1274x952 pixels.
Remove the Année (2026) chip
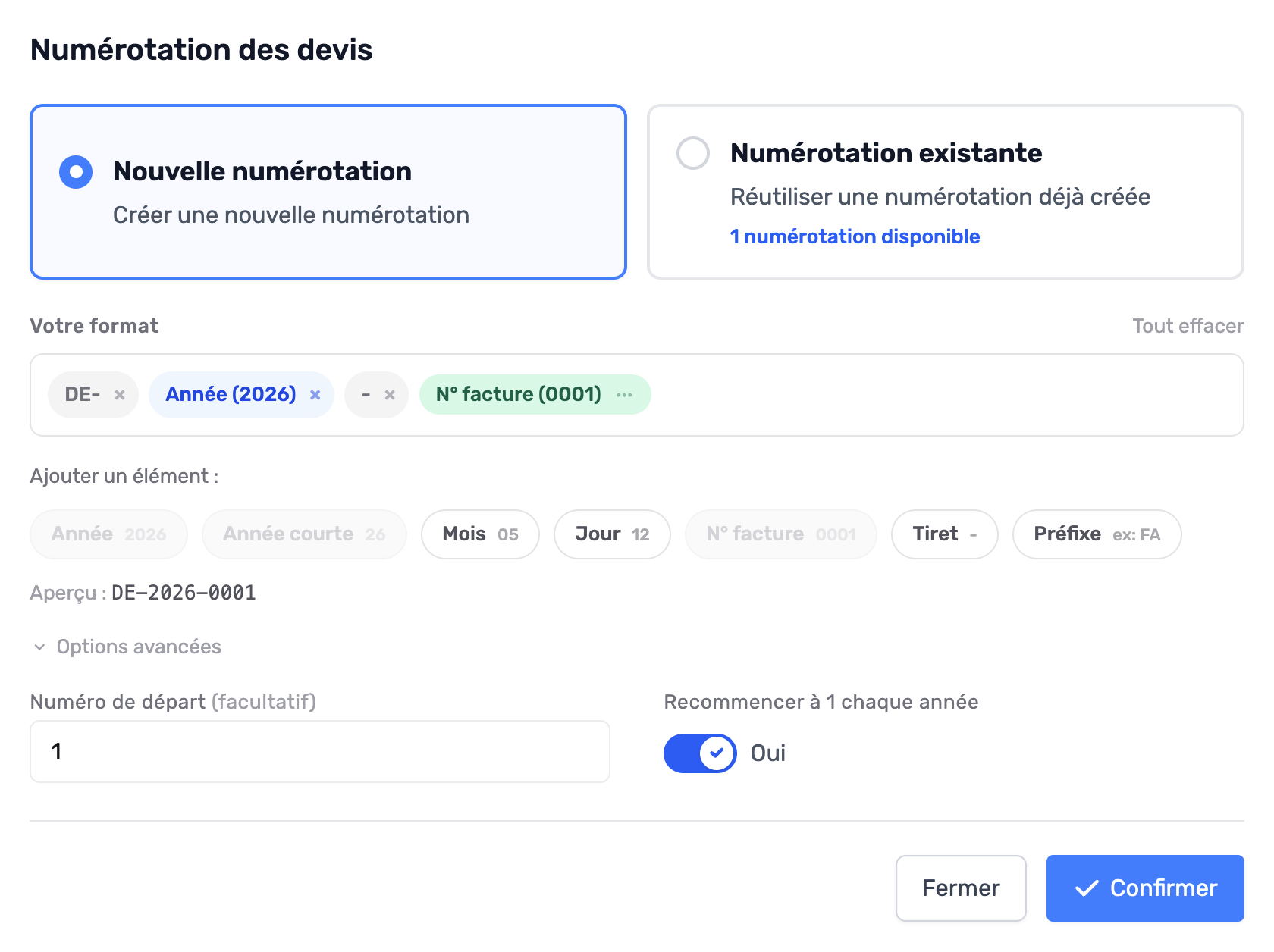point(315,395)
